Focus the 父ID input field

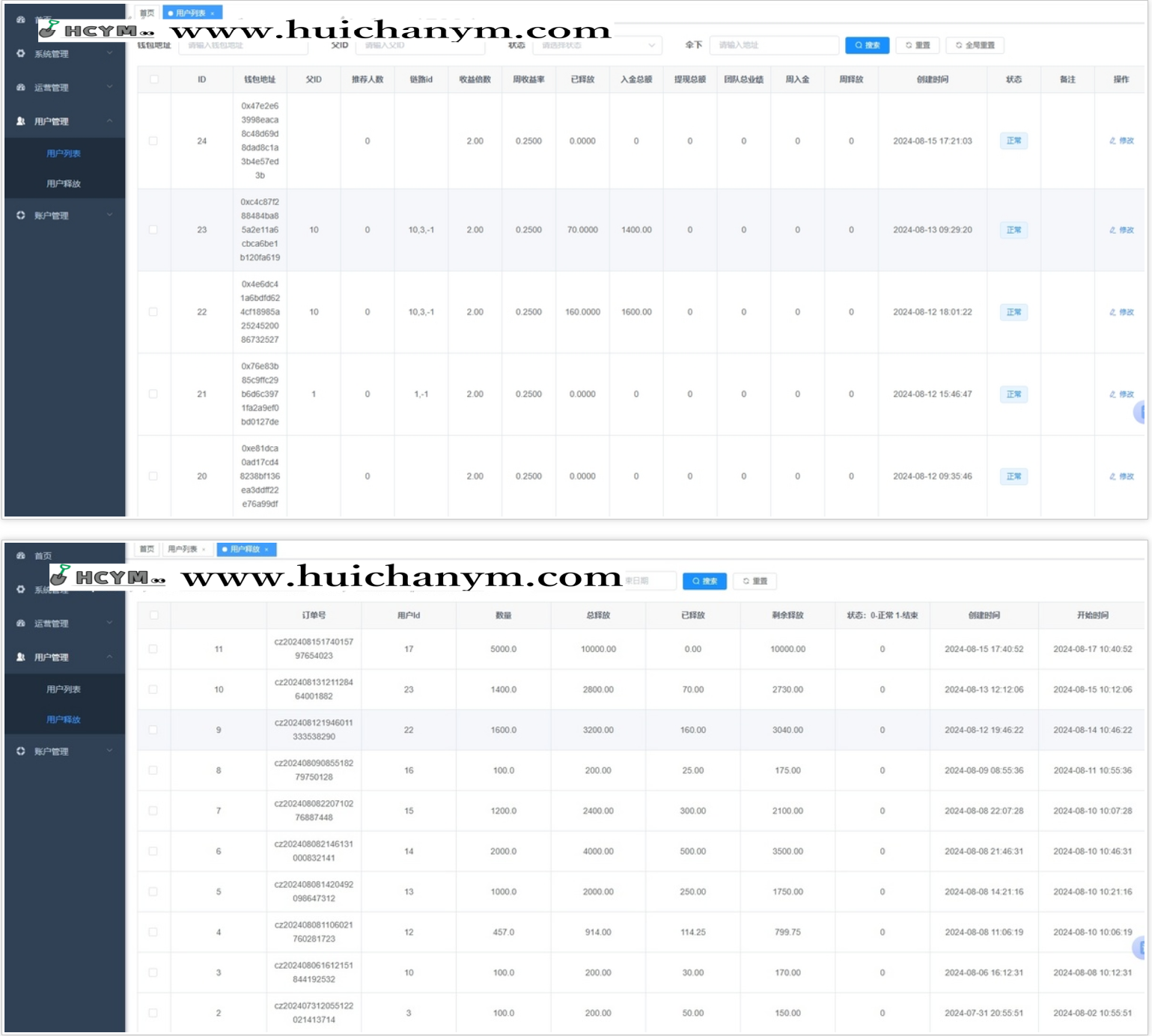(x=420, y=46)
